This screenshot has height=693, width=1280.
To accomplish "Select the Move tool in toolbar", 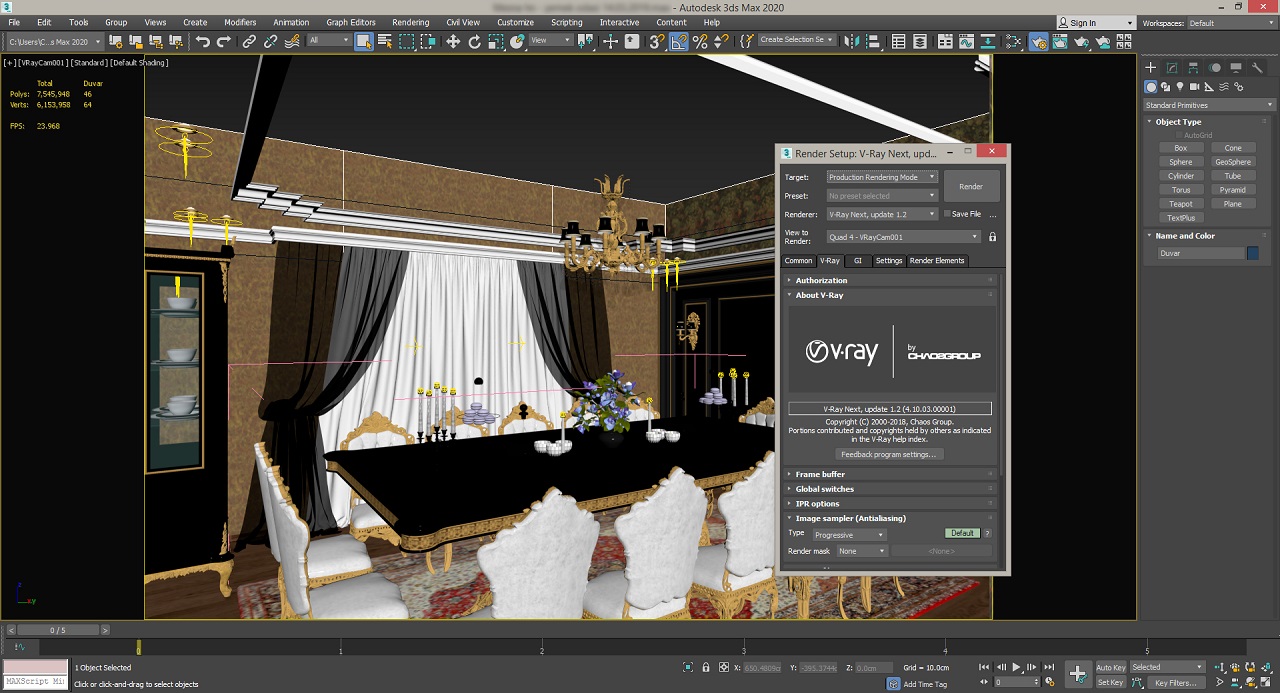I will (453, 41).
